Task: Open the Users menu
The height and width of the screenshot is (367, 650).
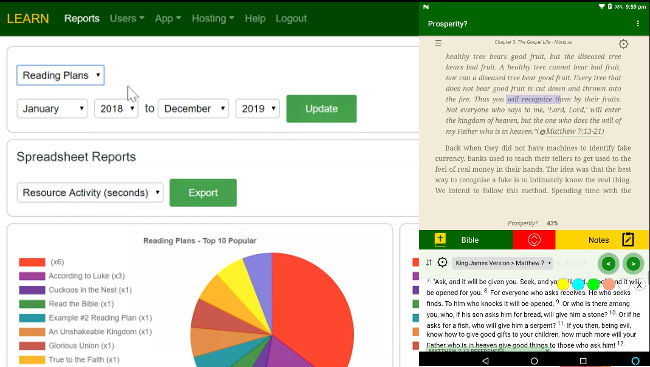Action: [127, 18]
